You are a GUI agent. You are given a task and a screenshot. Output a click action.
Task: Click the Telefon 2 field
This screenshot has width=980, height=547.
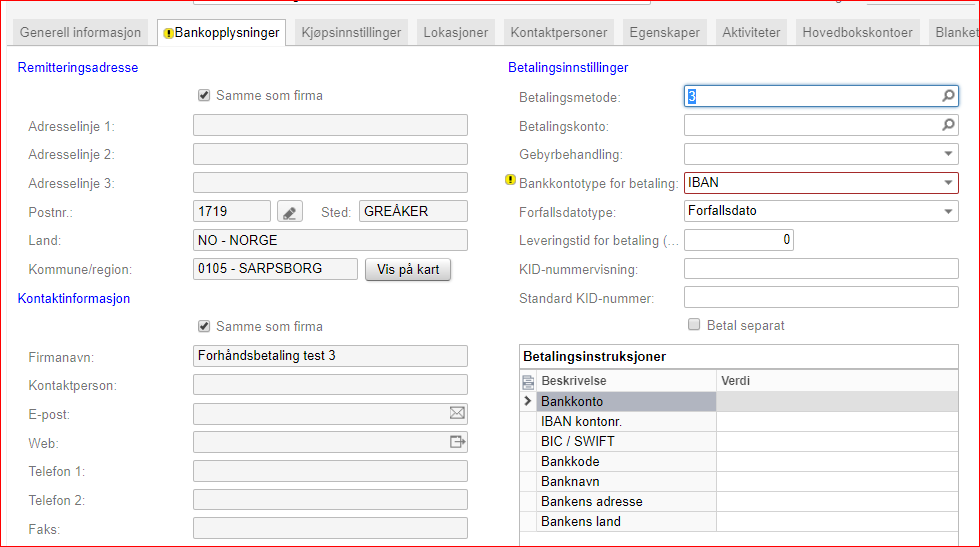(x=330, y=499)
